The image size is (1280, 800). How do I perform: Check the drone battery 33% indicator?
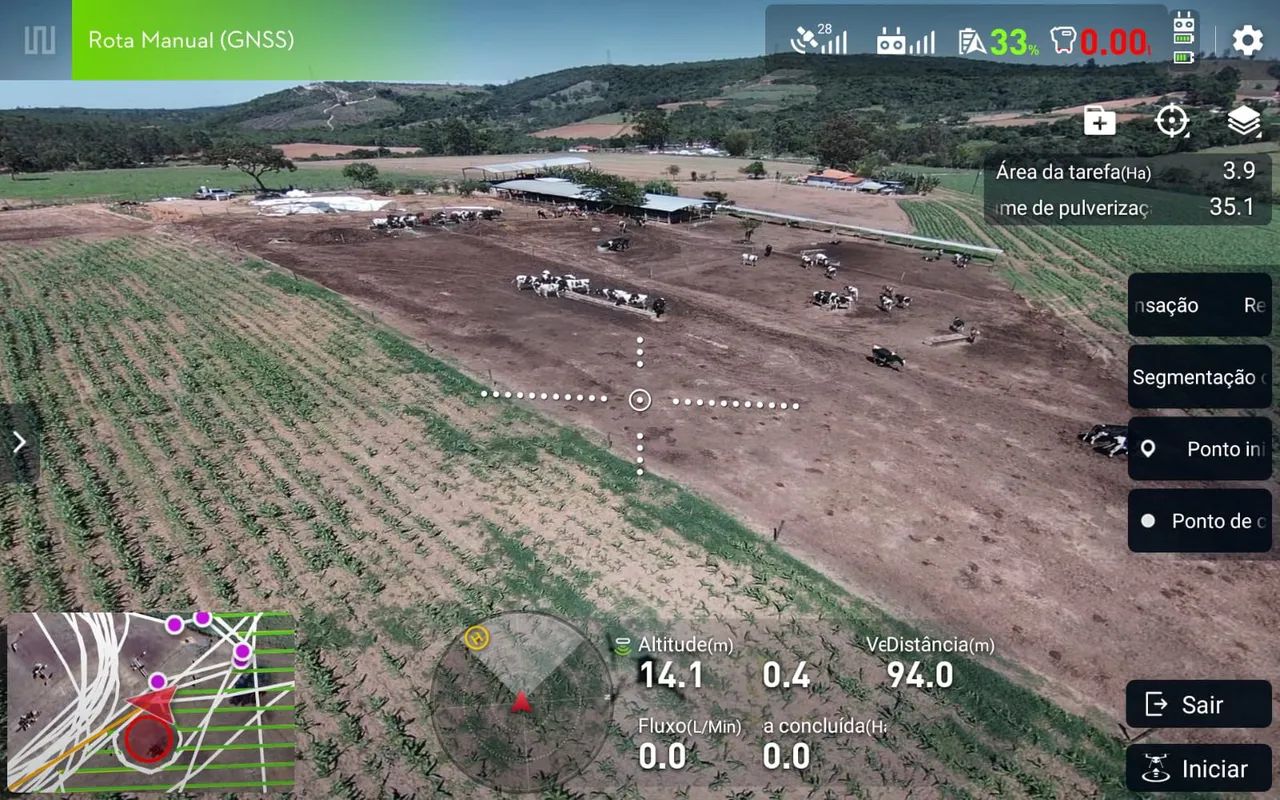[x=998, y=42]
